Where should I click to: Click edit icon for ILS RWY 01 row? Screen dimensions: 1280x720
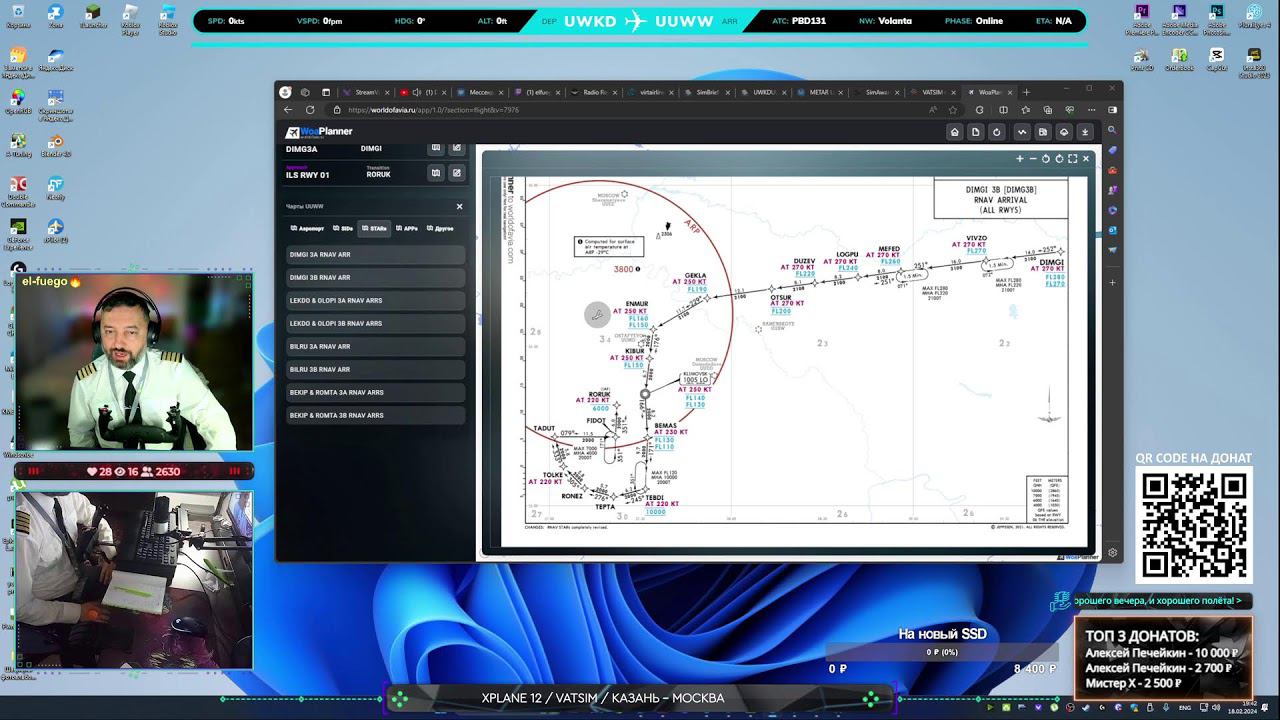[x=457, y=173]
